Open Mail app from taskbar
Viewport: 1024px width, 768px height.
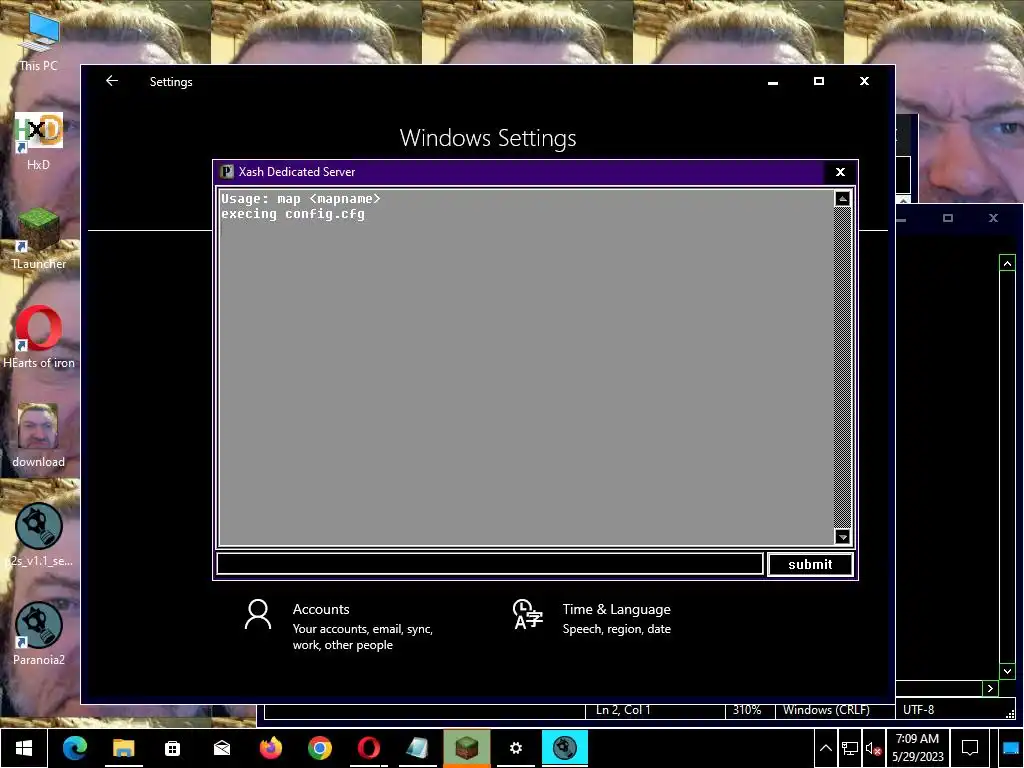click(221, 748)
